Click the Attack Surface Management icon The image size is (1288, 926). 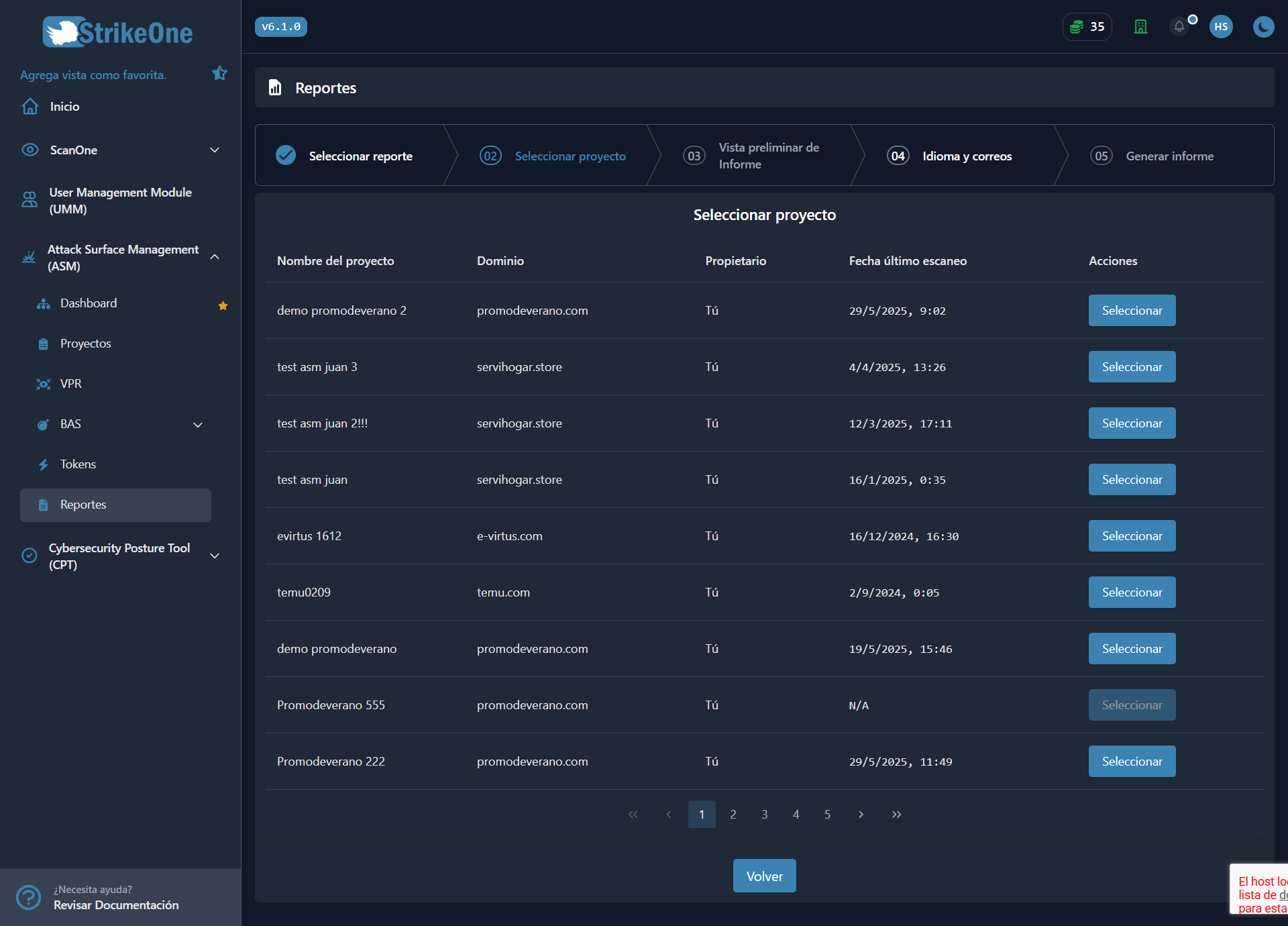[x=29, y=257]
